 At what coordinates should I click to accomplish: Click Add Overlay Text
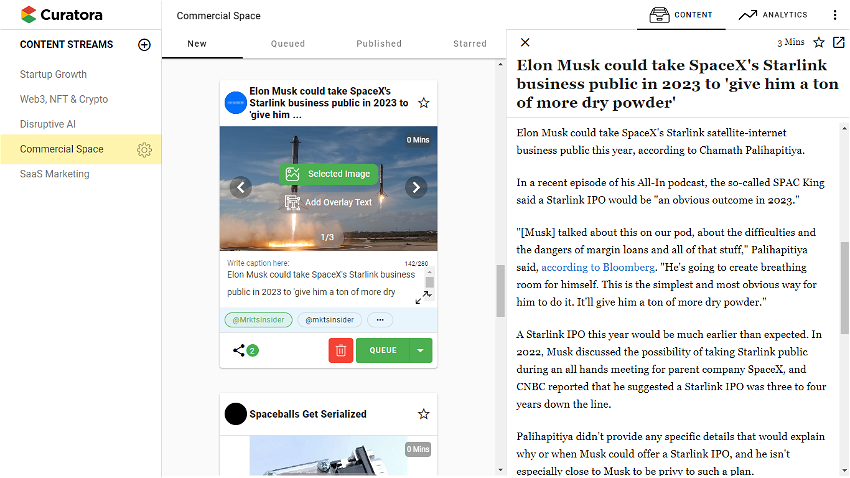point(329,202)
